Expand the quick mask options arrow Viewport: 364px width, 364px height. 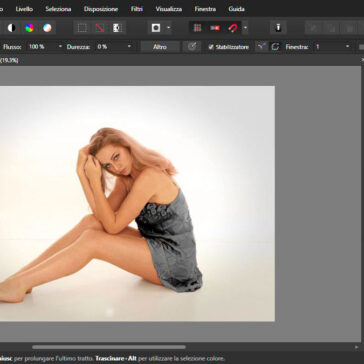tap(169, 28)
